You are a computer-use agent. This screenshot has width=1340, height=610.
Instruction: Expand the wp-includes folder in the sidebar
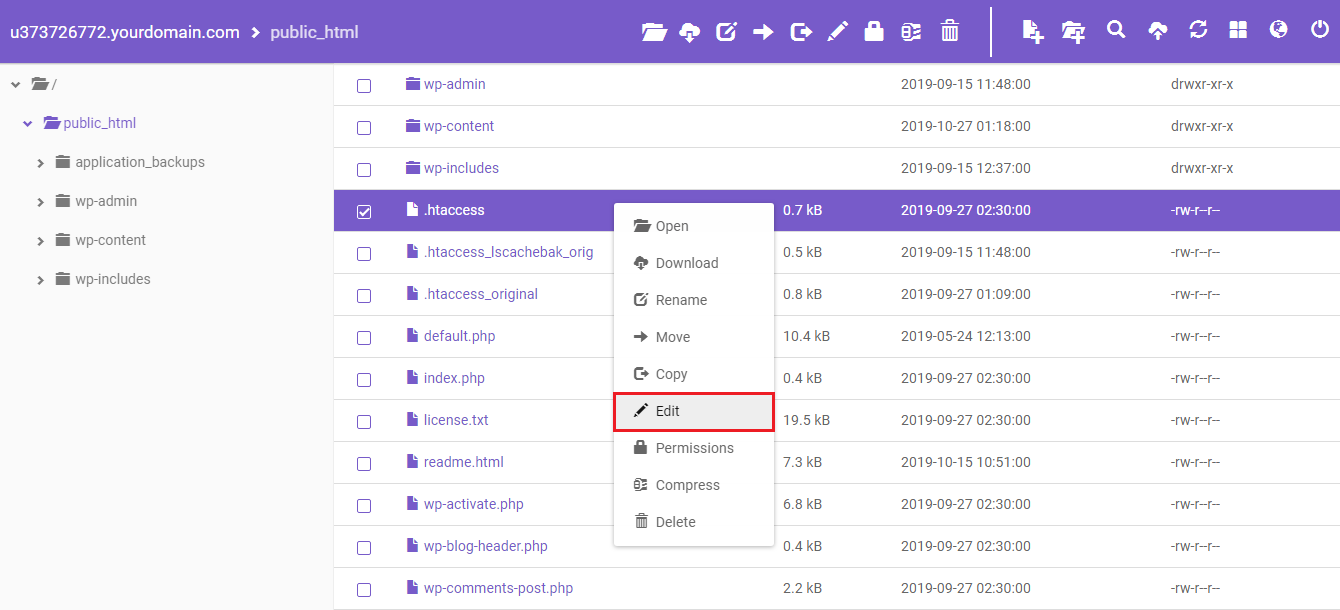(41, 280)
